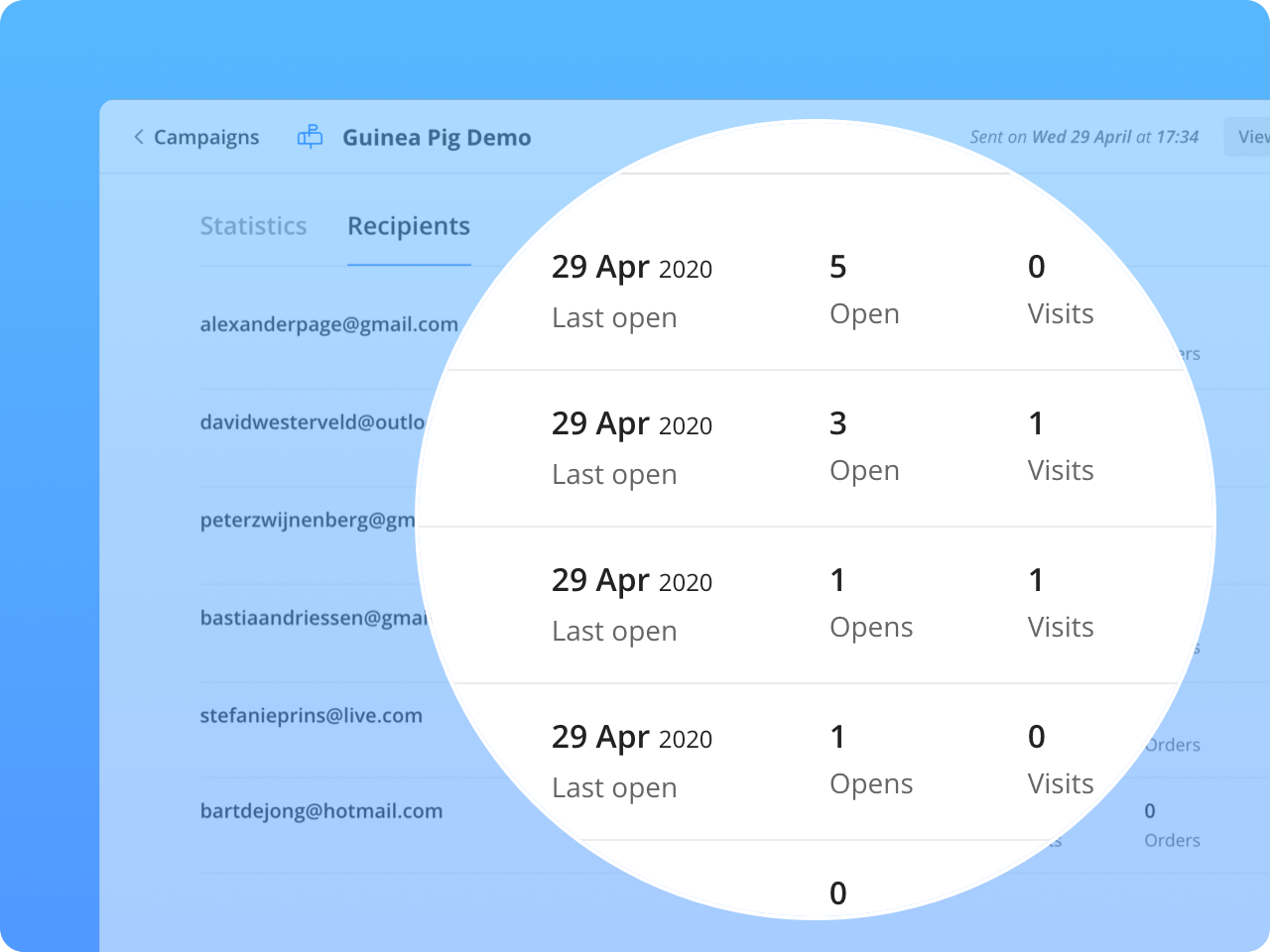
Task: Open stefanieprins@live.com recipient
Action: (311, 715)
